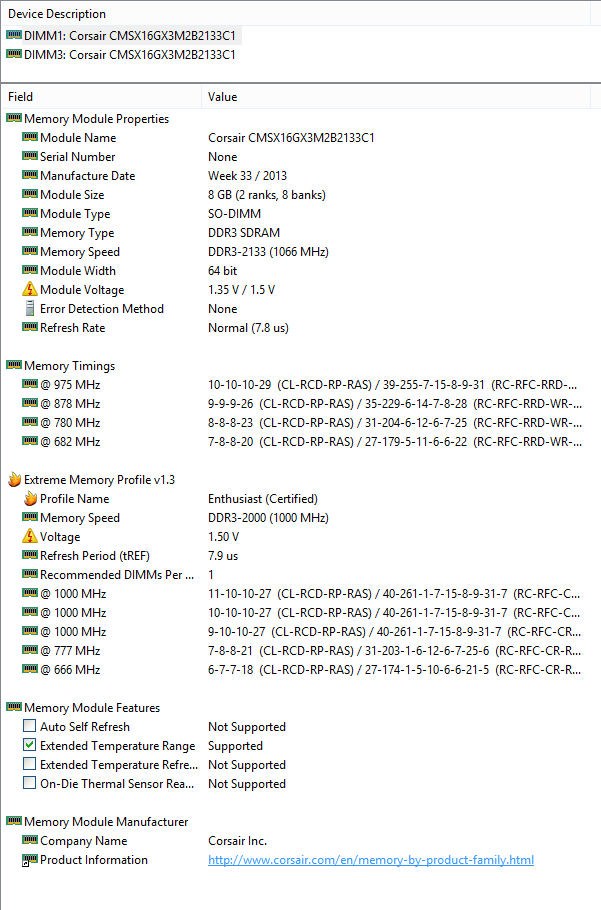This screenshot has width=601, height=910.
Task: Toggle the Extended Temperature Range checkbox
Action: tap(30, 745)
